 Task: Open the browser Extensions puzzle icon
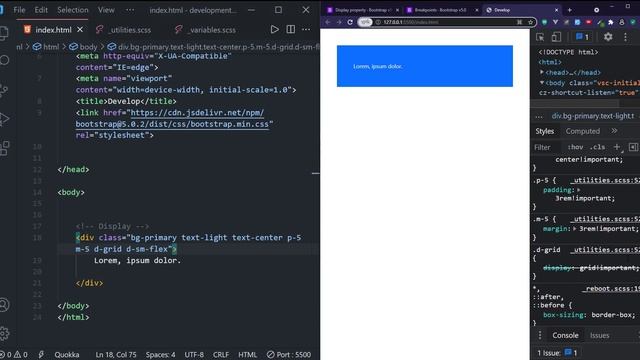[x=611, y=22]
